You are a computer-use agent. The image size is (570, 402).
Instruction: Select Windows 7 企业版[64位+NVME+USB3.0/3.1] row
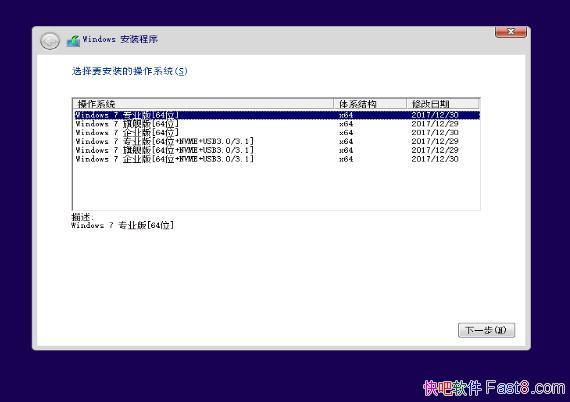(277, 159)
